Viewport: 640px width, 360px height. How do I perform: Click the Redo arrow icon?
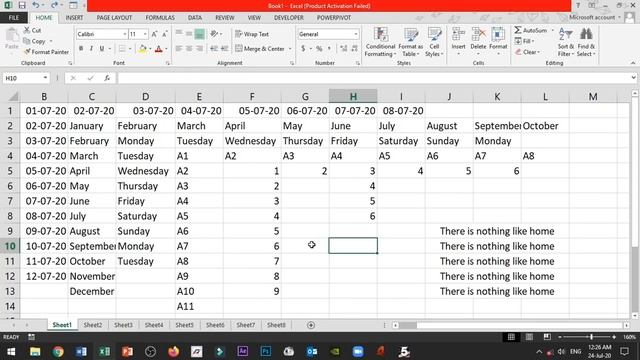pos(54,5)
